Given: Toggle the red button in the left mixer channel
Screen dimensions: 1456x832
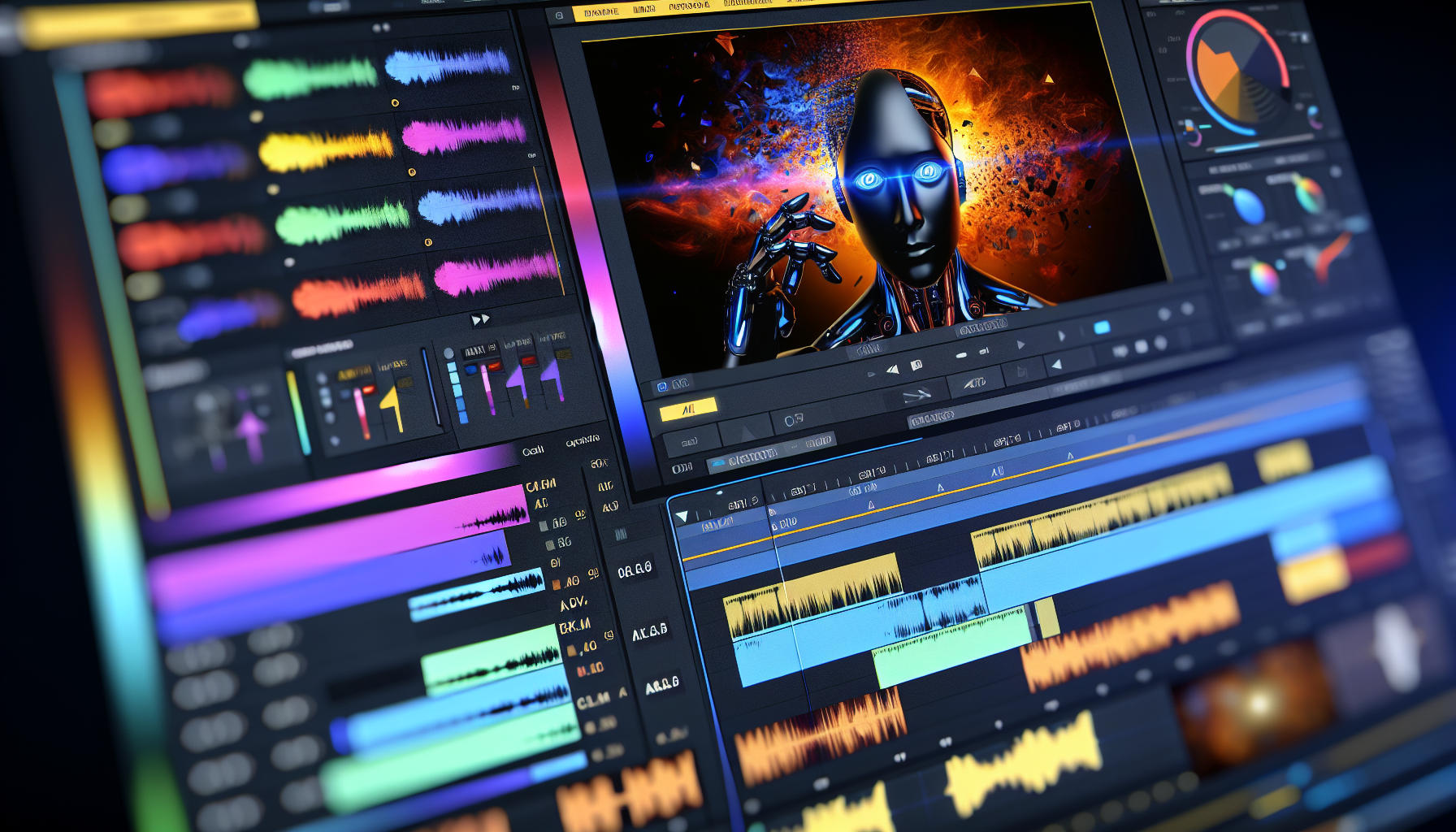Looking at the screenshot, I should point(368,389).
